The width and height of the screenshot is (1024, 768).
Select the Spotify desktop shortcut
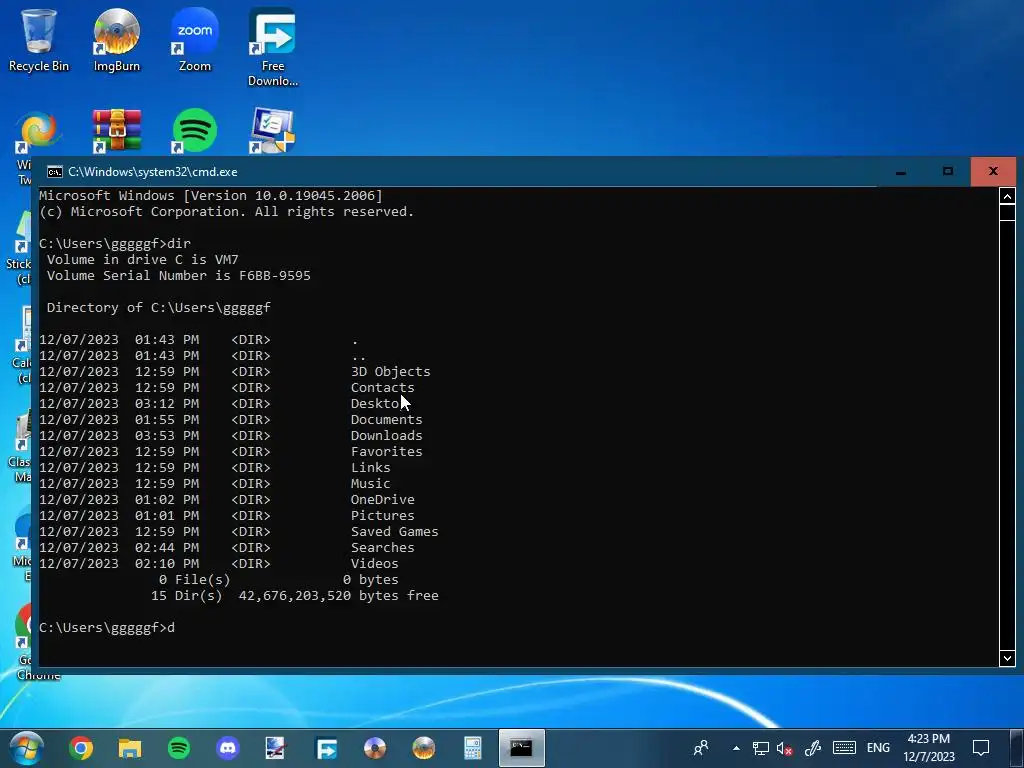[195, 131]
